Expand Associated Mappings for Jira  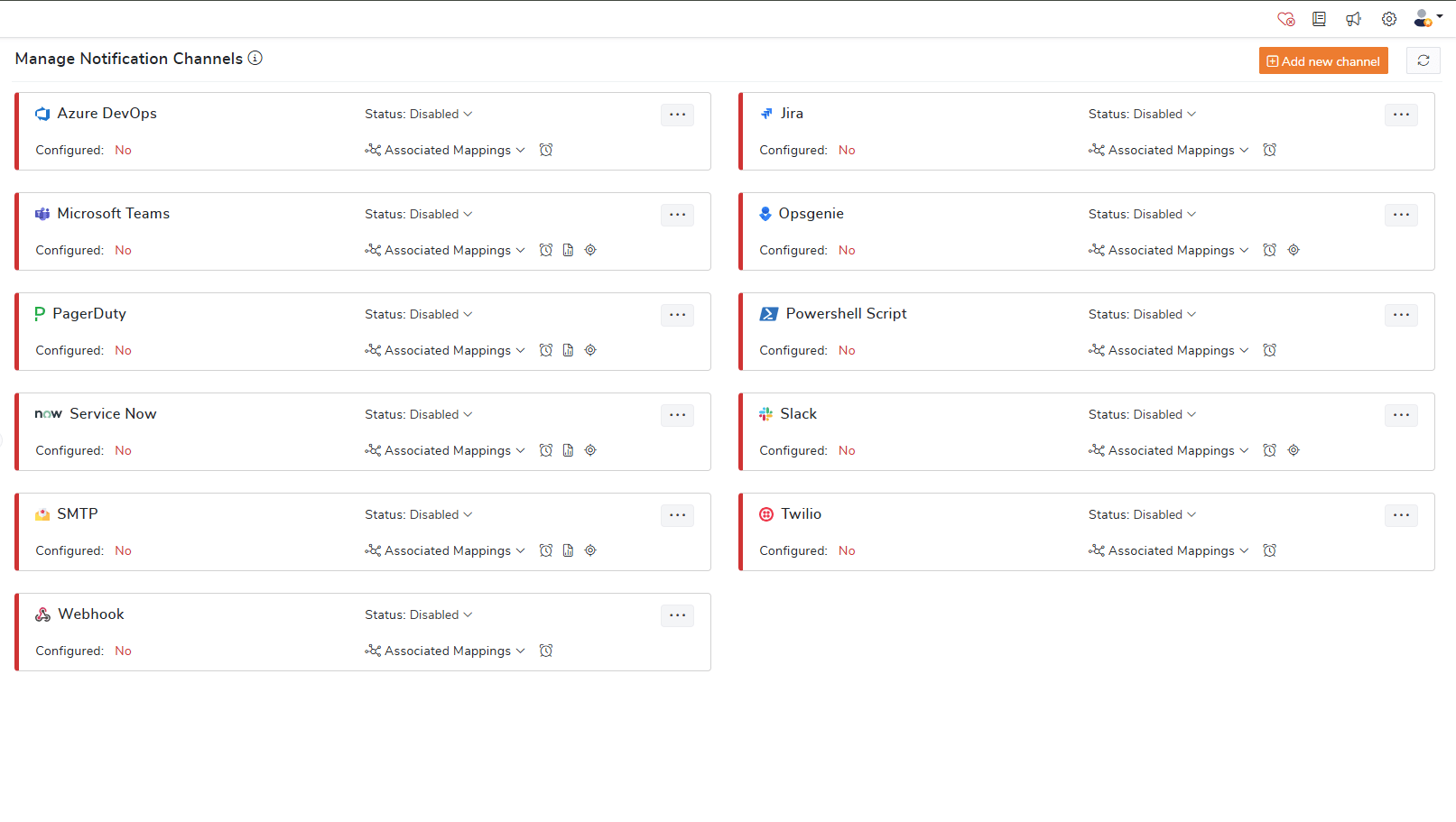(x=1169, y=150)
